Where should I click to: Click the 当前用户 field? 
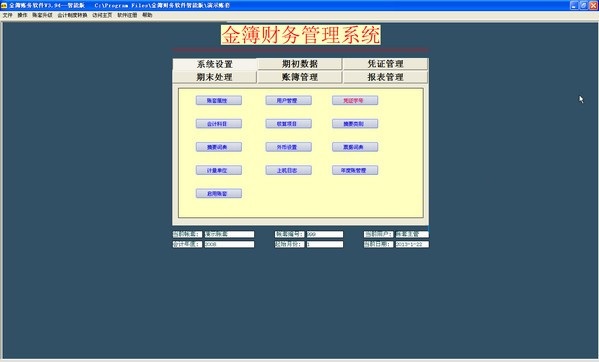point(412,234)
